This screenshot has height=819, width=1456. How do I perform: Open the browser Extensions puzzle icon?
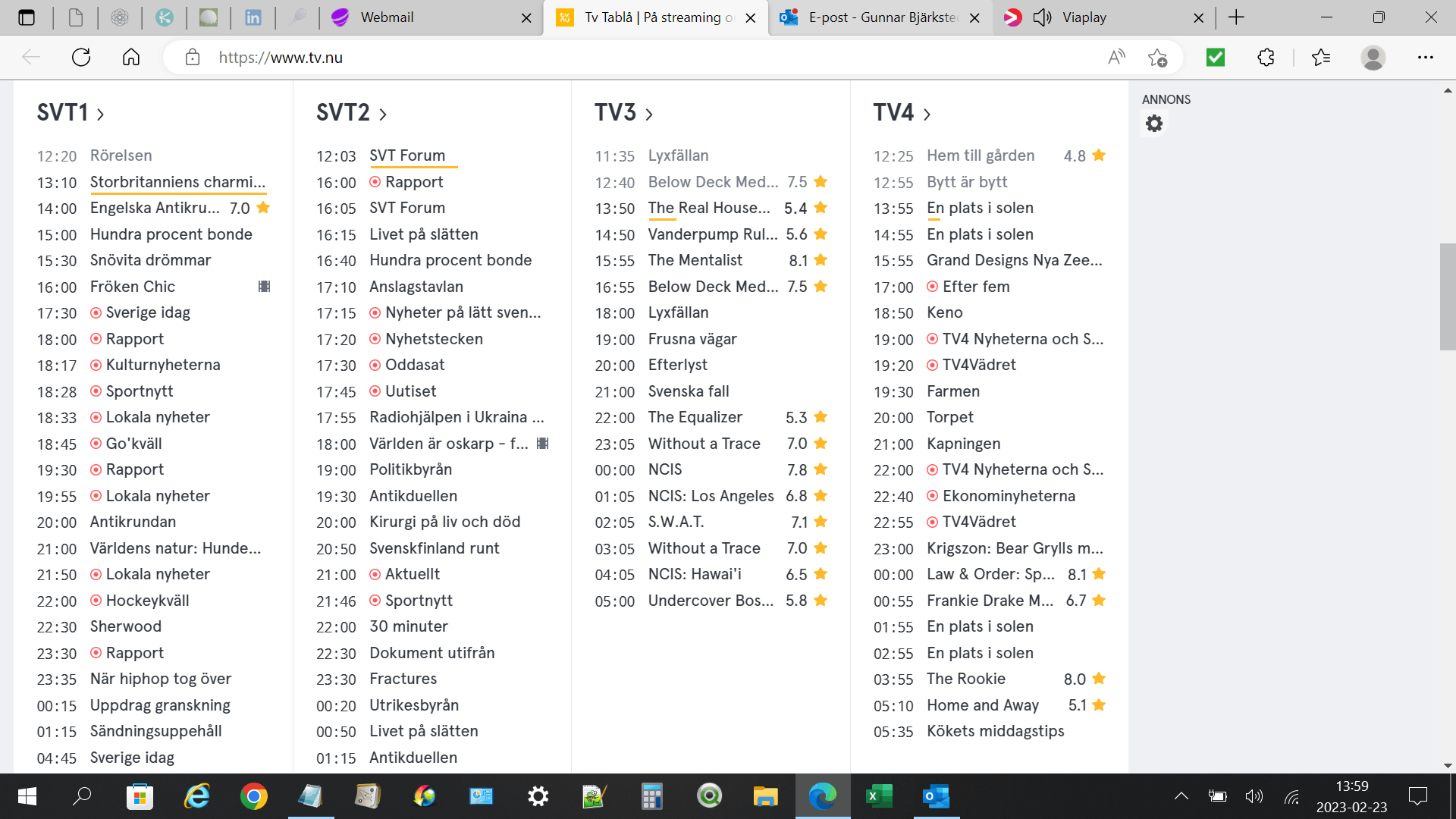(1266, 58)
